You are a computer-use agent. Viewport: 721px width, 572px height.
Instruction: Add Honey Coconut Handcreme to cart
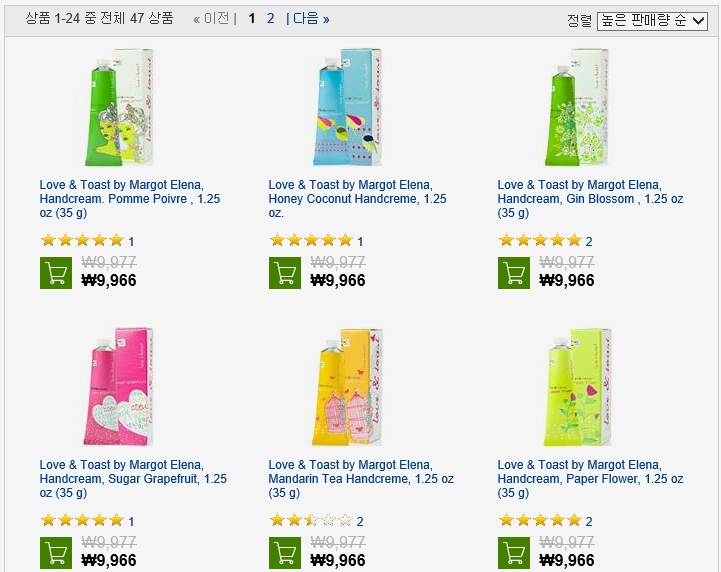click(285, 273)
